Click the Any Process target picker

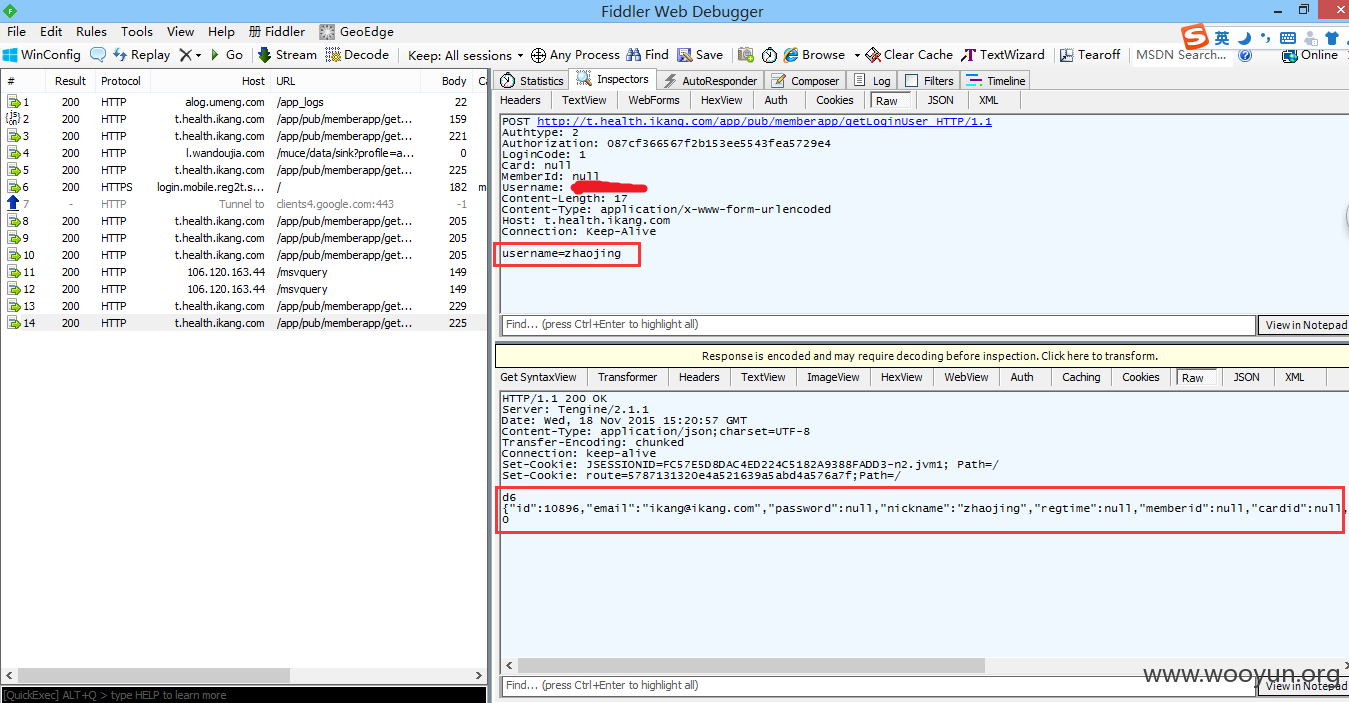pyautogui.click(x=575, y=55)
